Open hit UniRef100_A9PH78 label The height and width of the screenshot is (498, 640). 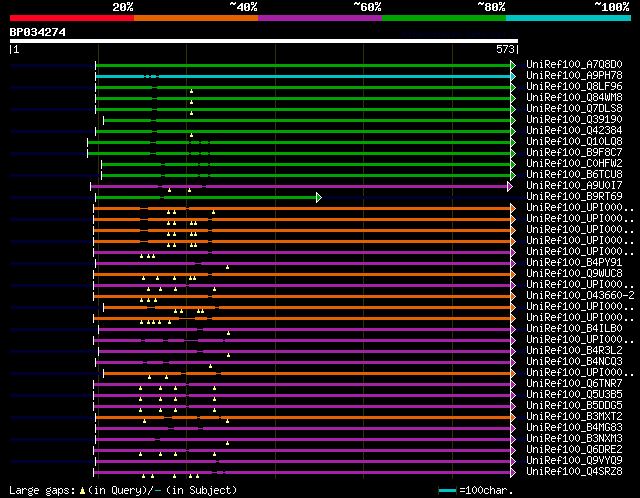click(574, 76)
